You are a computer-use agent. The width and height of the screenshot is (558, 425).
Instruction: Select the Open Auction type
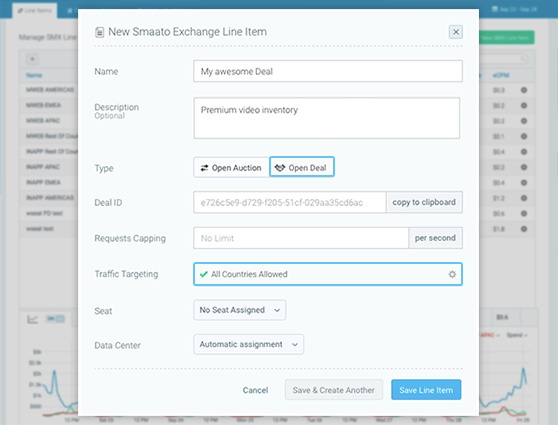click(231, 167)
